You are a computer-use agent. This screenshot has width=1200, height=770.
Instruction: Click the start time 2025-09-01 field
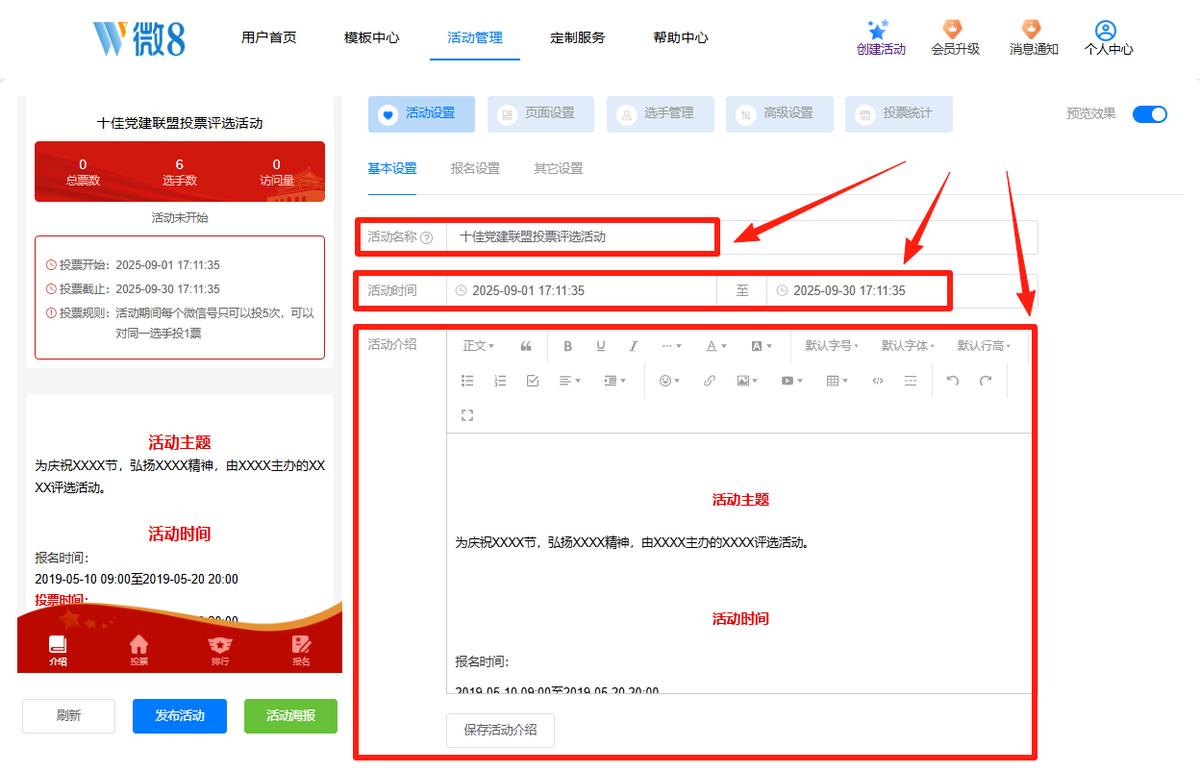[581, 291]
